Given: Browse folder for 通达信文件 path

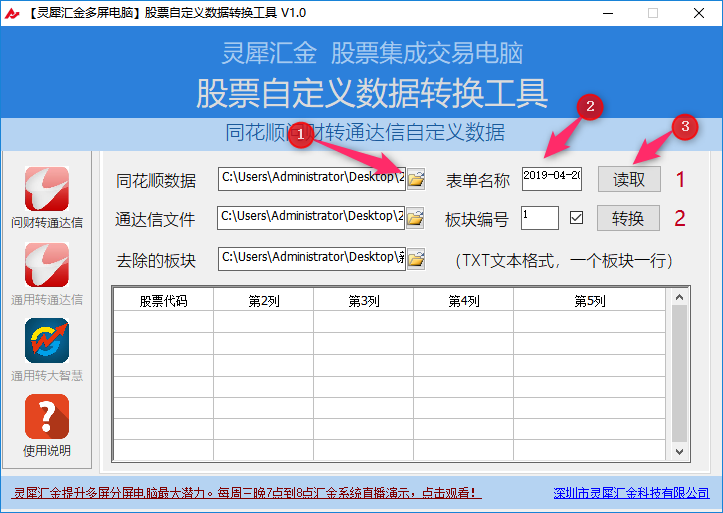Looking at the screenshot, I should click(x=415, y=218).
